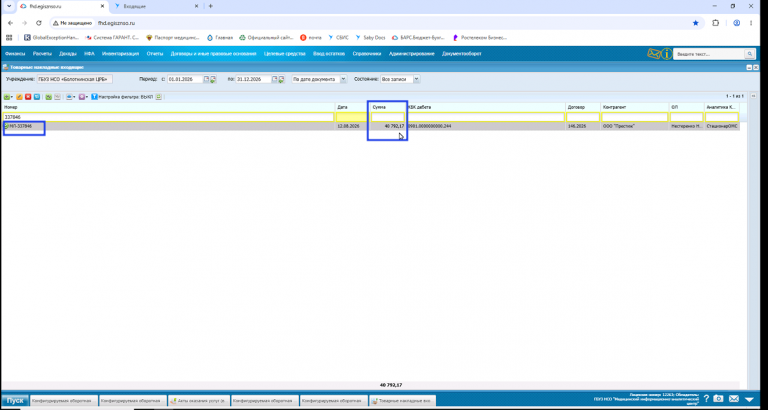Viewport: 768px width, 410px height.
Task: Open the Расчеты menu
Action: (x=42, y=54)
